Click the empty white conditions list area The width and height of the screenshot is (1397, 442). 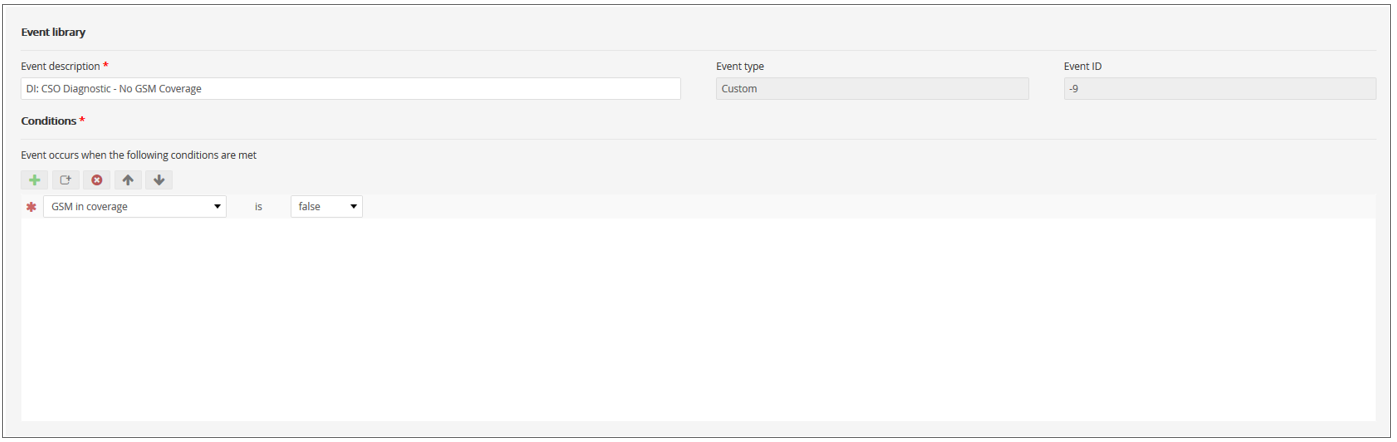(x=698, y=319)
